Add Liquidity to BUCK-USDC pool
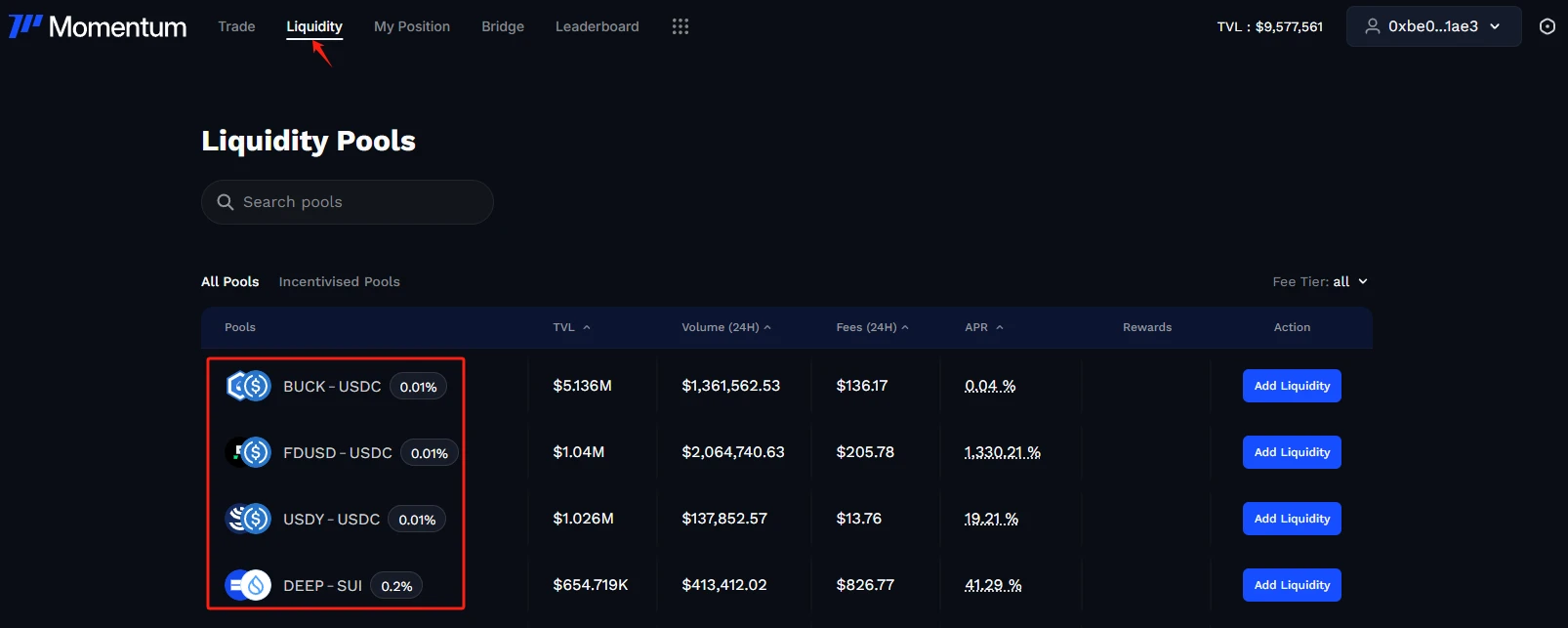The width and height of the screenshot is (1568, 628). pyautogui.click(x=1291, y=386)
